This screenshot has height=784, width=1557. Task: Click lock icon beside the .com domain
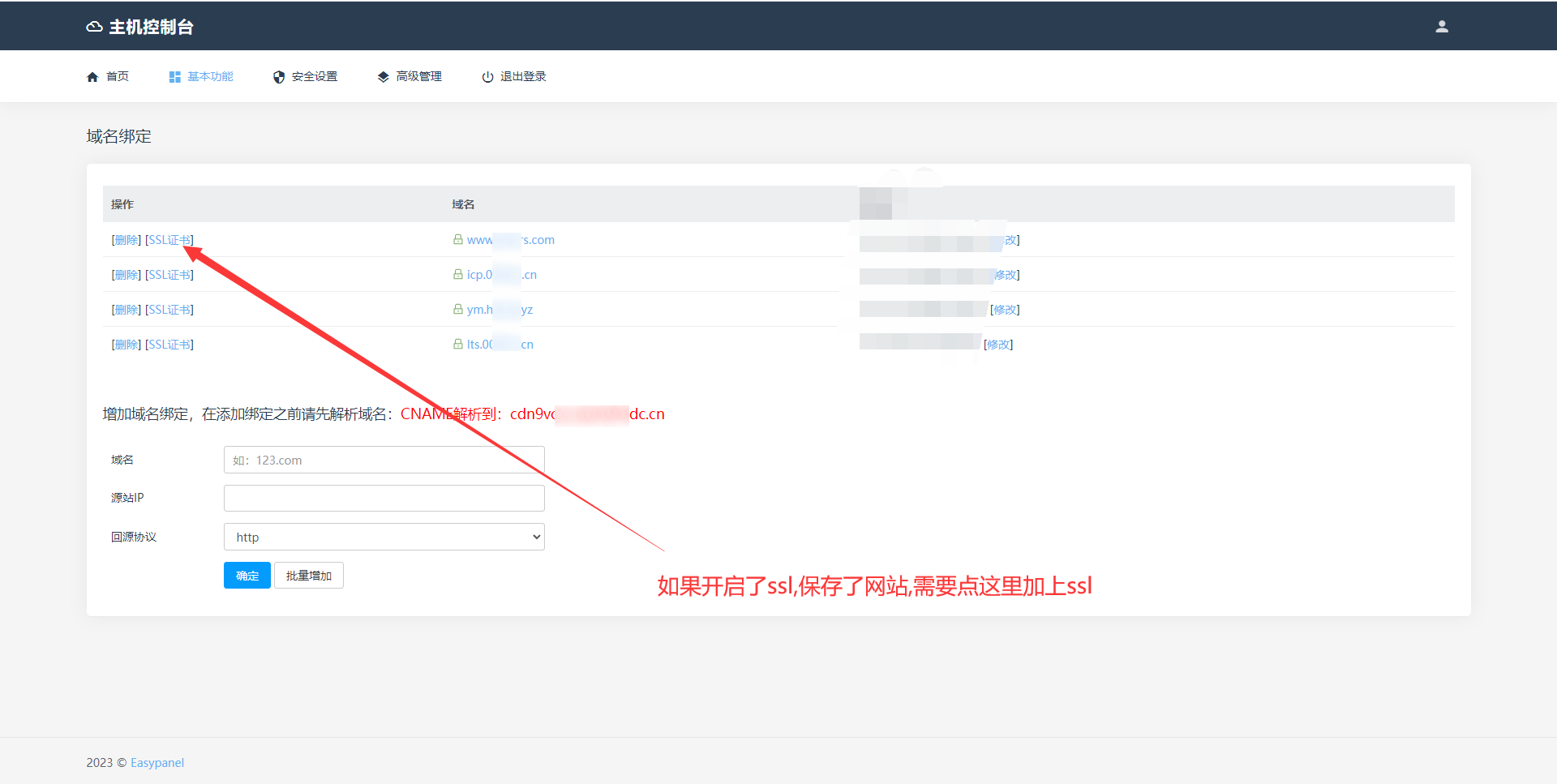pos(458,240)
